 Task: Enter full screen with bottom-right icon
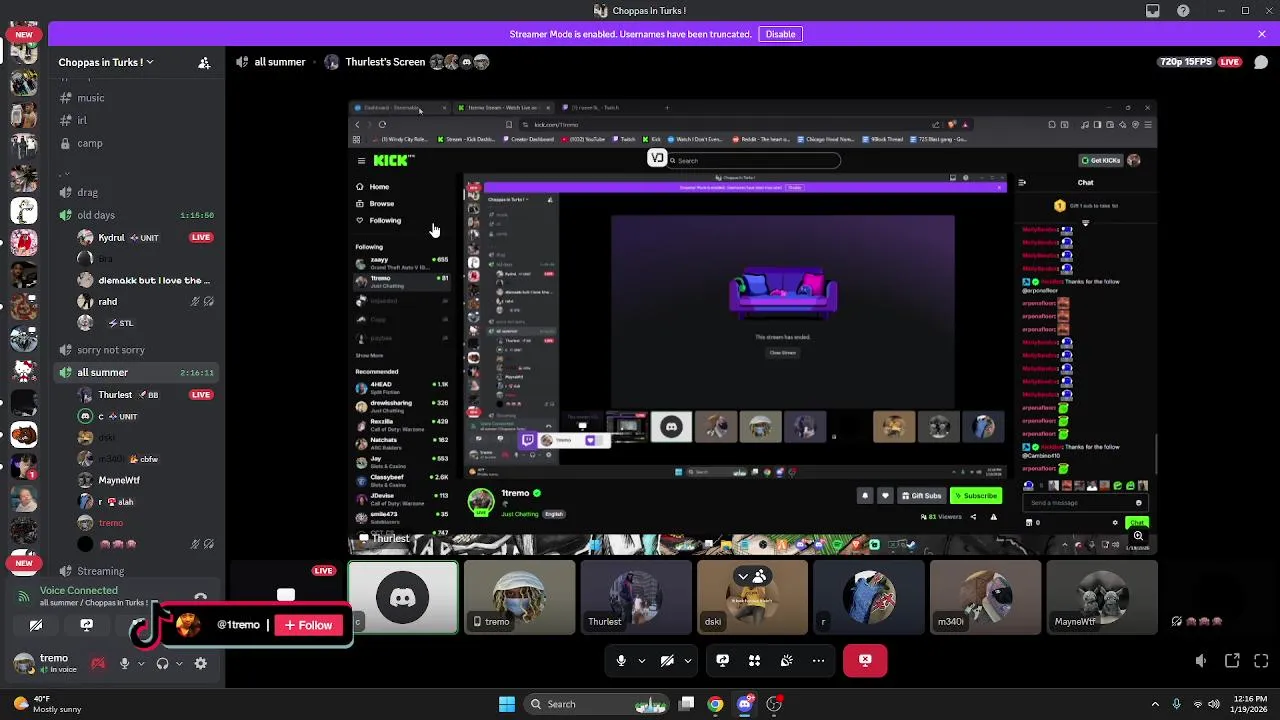pos(1261,661)
